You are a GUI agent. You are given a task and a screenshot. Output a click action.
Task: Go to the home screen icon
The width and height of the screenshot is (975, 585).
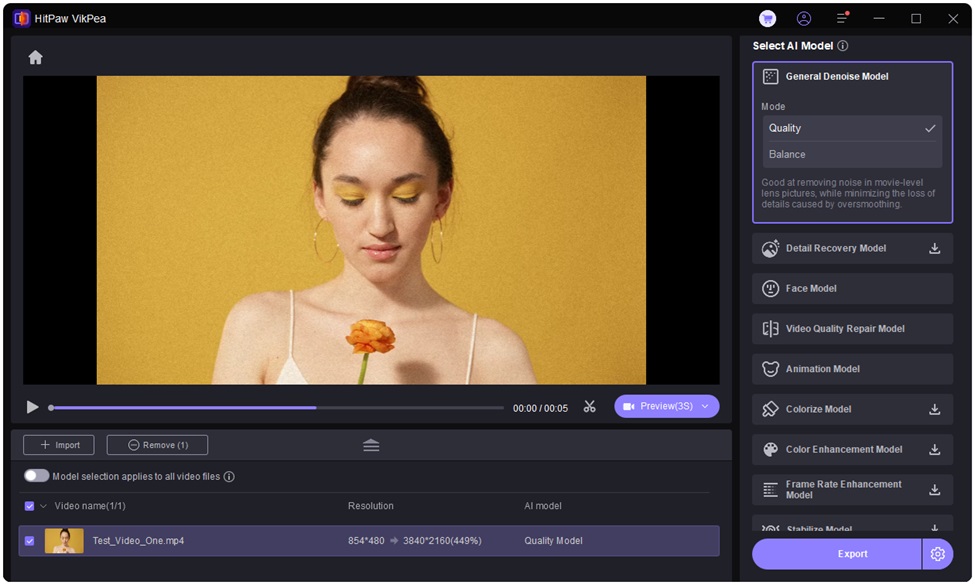pos(35,58)
